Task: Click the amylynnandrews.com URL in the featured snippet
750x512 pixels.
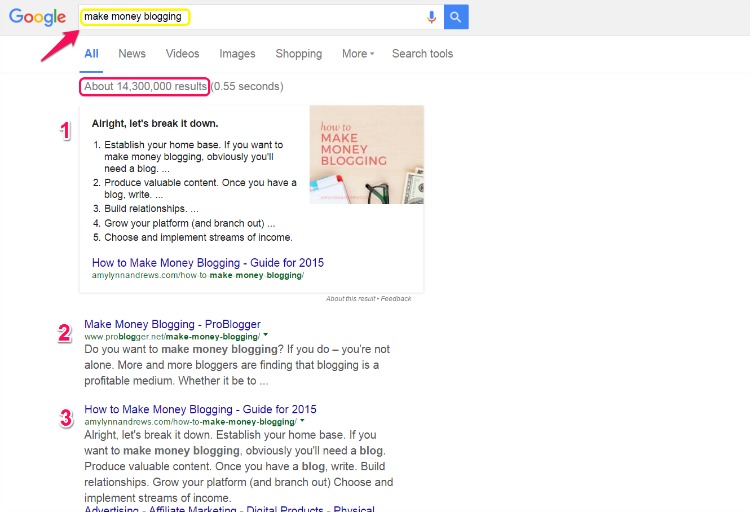Action: [x=198, y=275]
